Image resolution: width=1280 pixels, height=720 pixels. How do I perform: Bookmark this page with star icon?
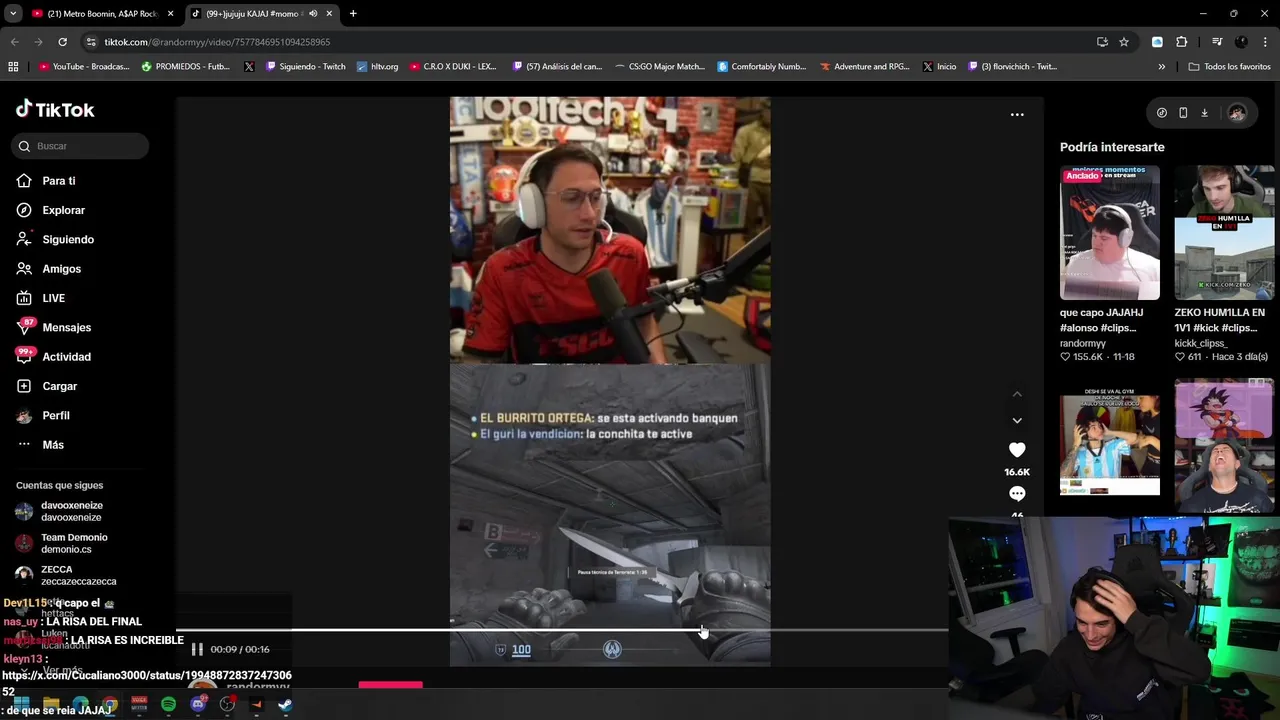[1124, 42]
